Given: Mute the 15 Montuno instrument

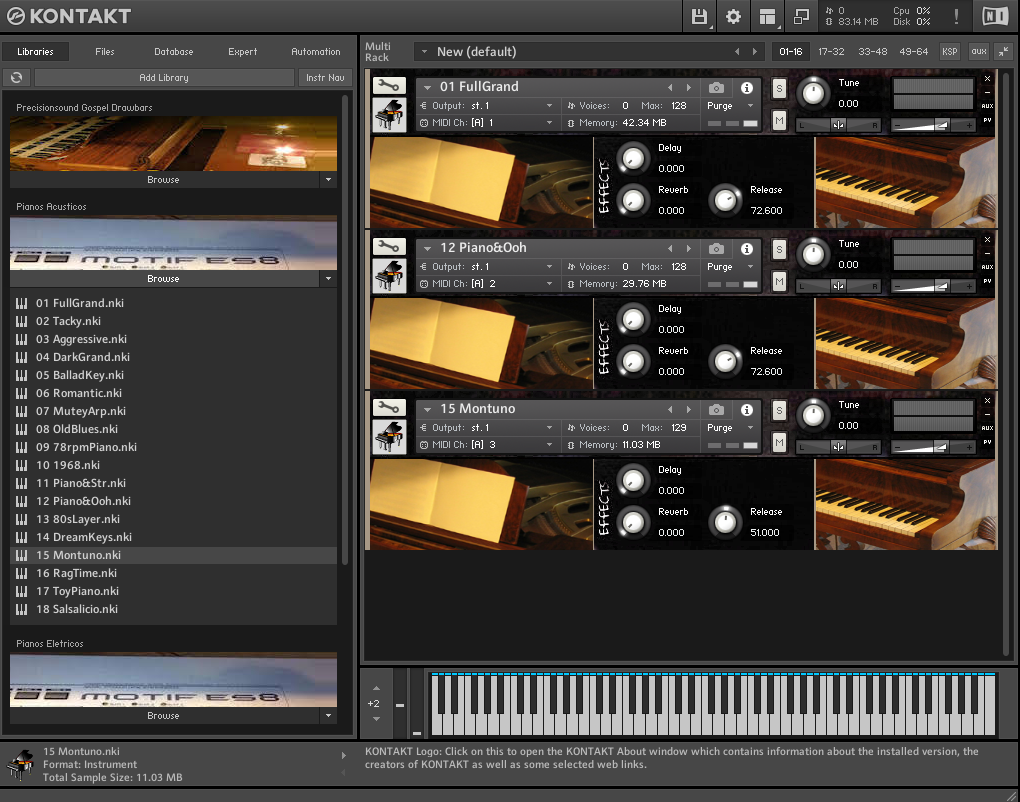Looking at the screenshot, I should tap(779, 442).
